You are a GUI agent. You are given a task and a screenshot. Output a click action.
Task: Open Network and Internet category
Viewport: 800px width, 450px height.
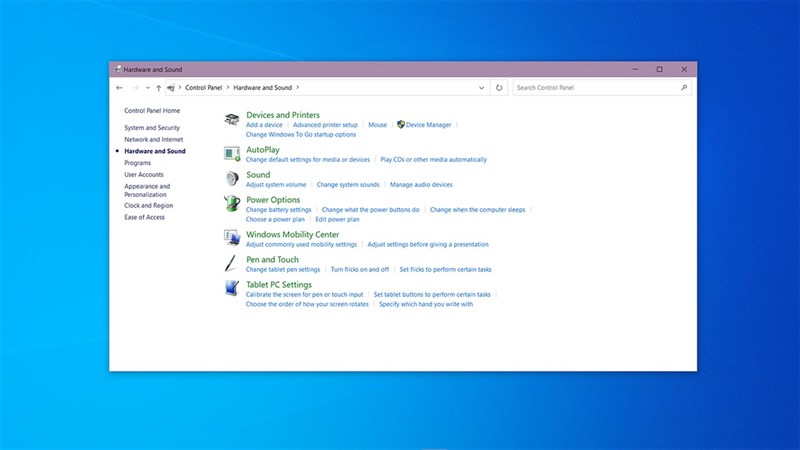[x=153, y=140]
